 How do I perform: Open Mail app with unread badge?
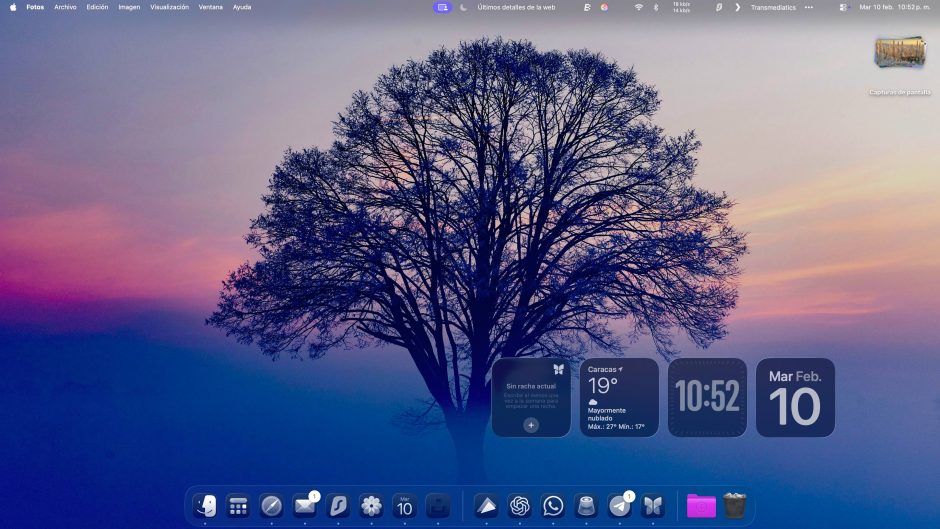coord(304,506)
